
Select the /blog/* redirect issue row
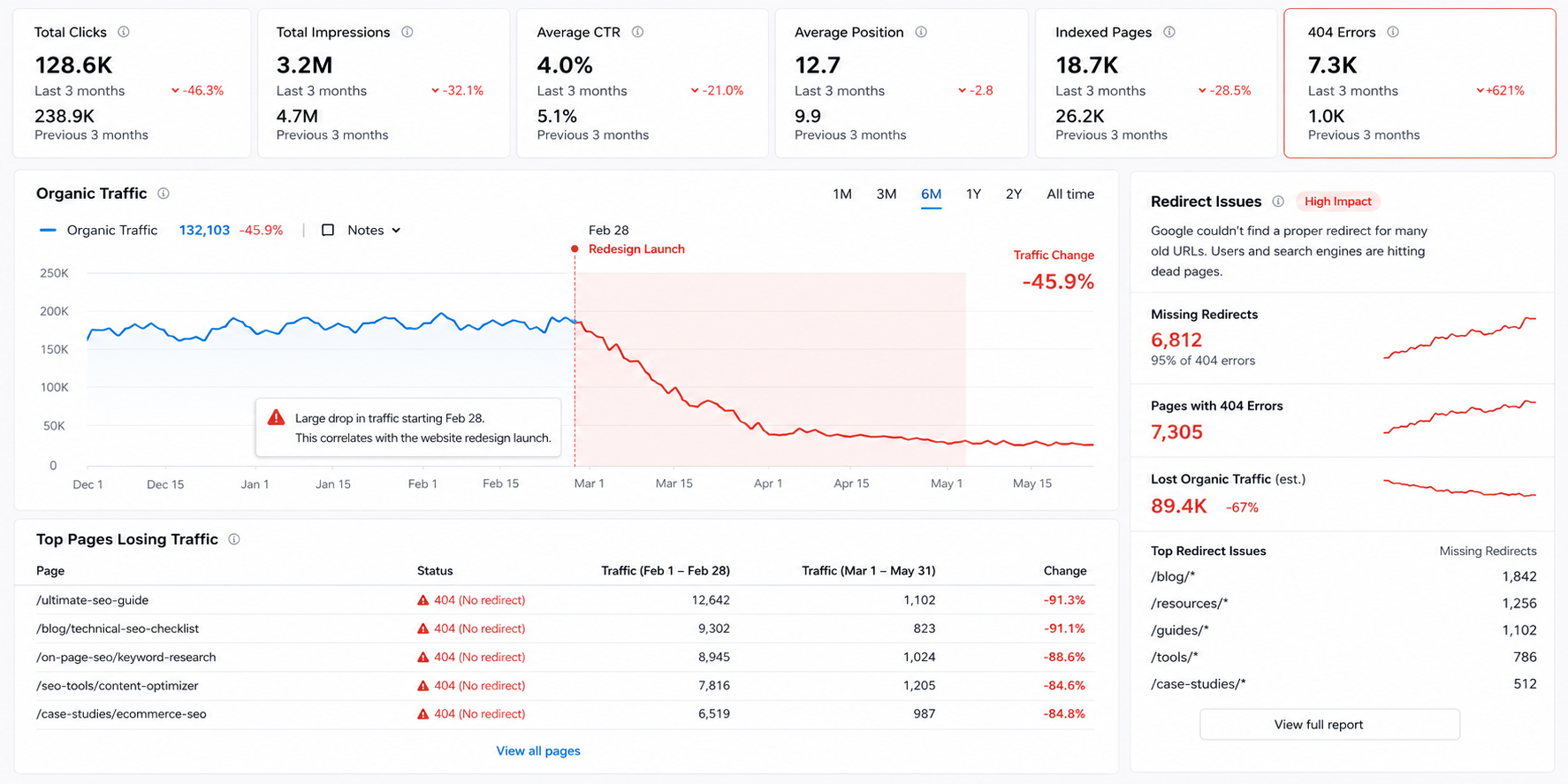pyautogui.click(x=1343, y=576)
